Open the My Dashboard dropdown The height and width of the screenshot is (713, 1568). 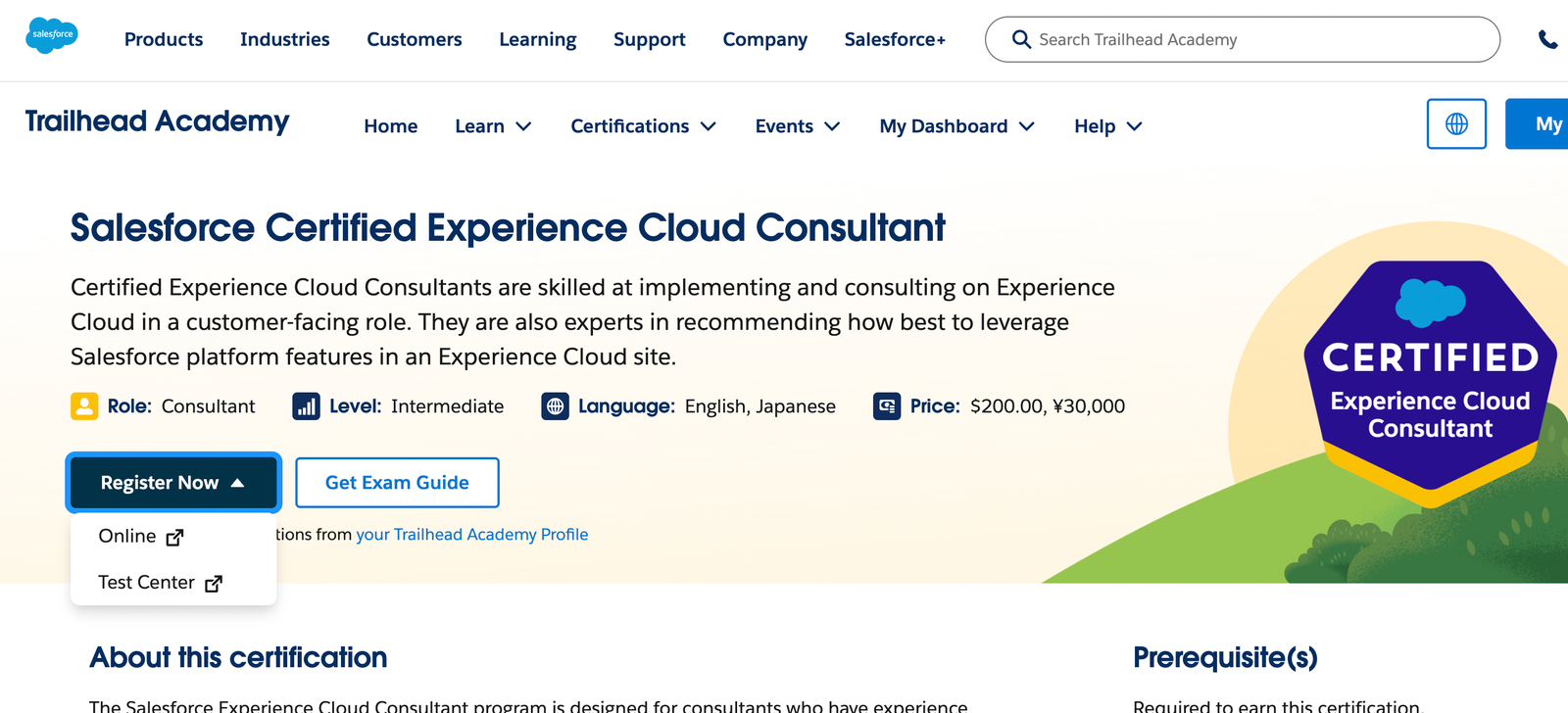tap(956, 126)
